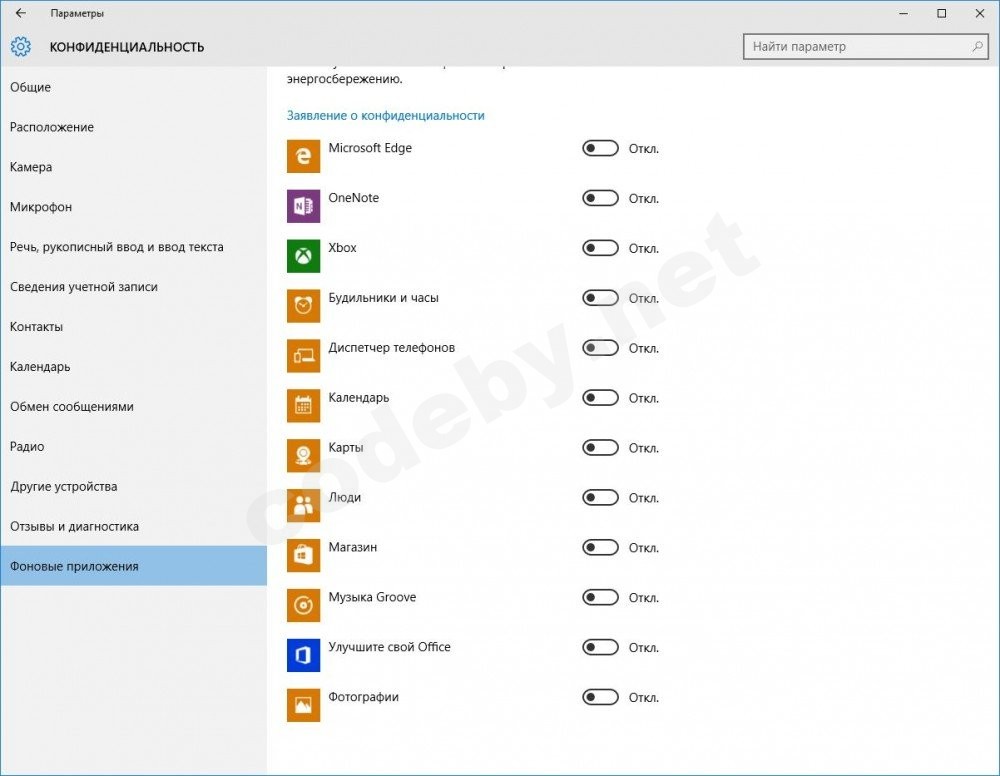The height and width of the screenshot is (776, 1000).
Task: Click the Microsoft Edge app icon
Action: tap(303, 156)
